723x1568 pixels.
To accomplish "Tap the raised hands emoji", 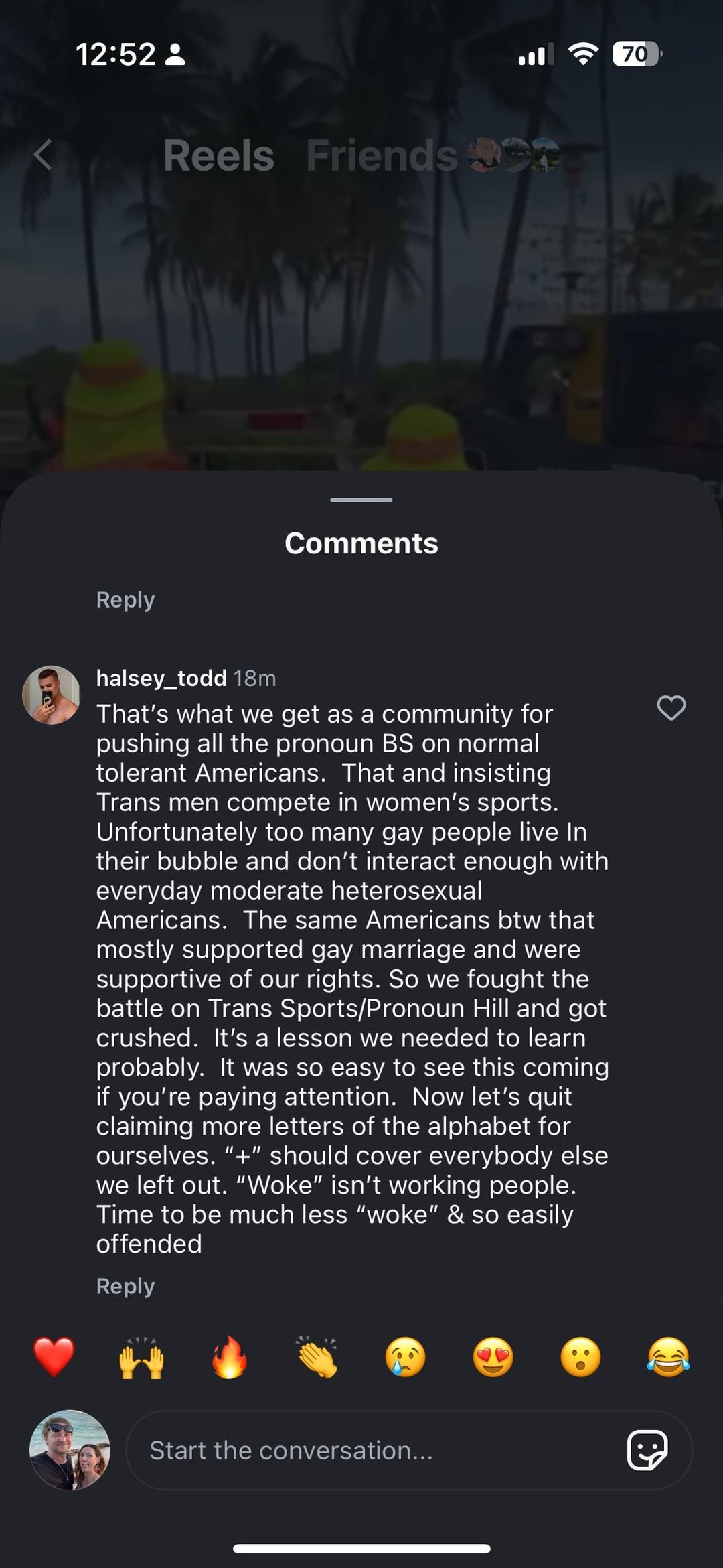I will 142,1357.
